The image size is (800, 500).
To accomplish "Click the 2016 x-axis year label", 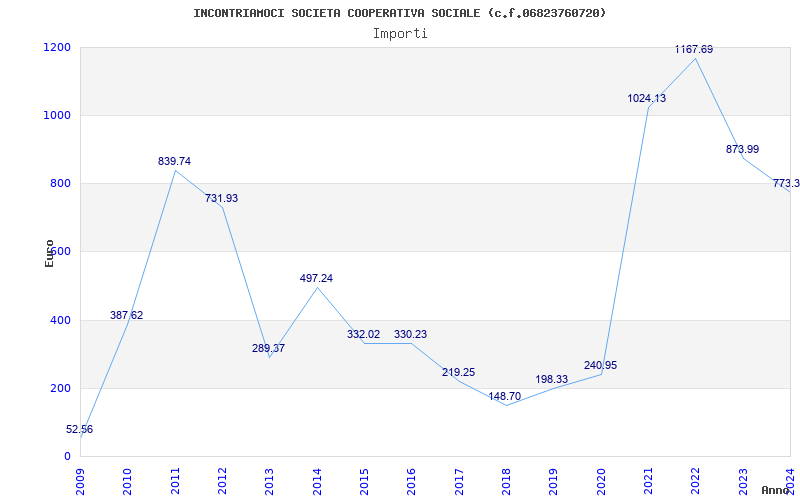I will coord(411,482).
